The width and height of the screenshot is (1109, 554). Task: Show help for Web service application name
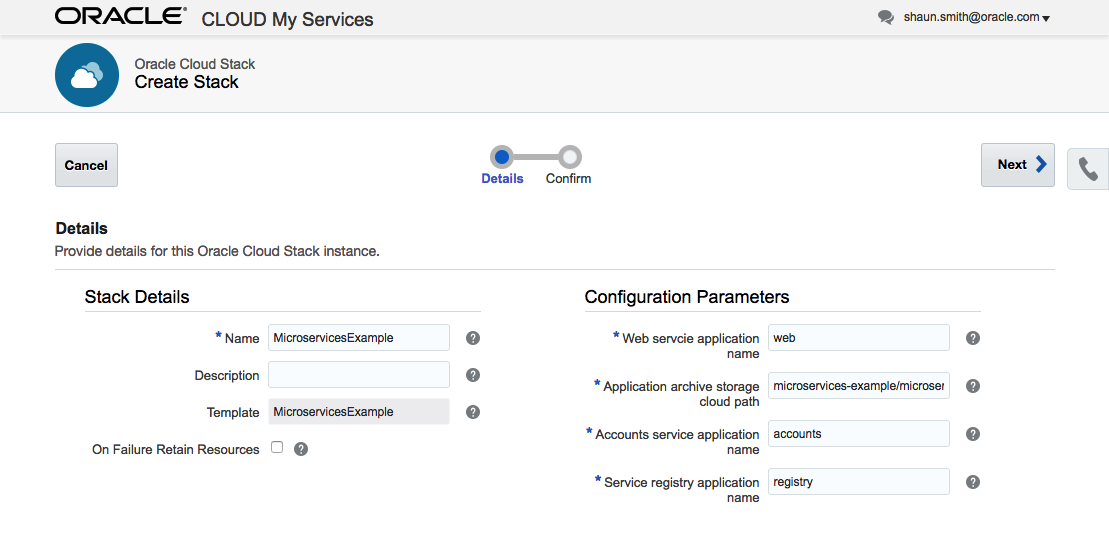coord(973,338)
